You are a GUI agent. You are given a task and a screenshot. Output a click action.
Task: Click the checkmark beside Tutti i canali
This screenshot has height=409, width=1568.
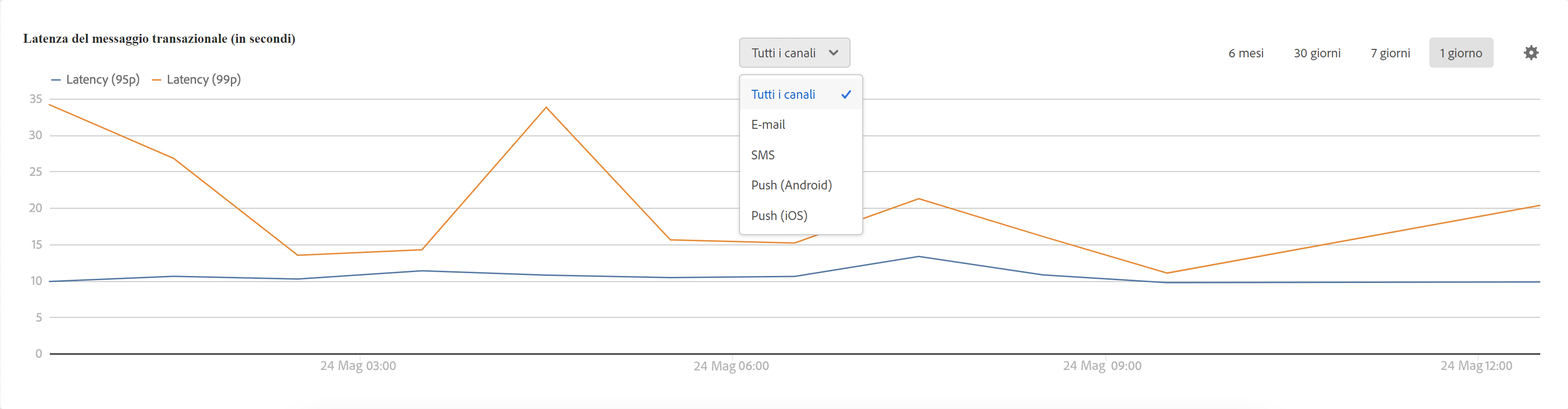[x=846, y=94]
